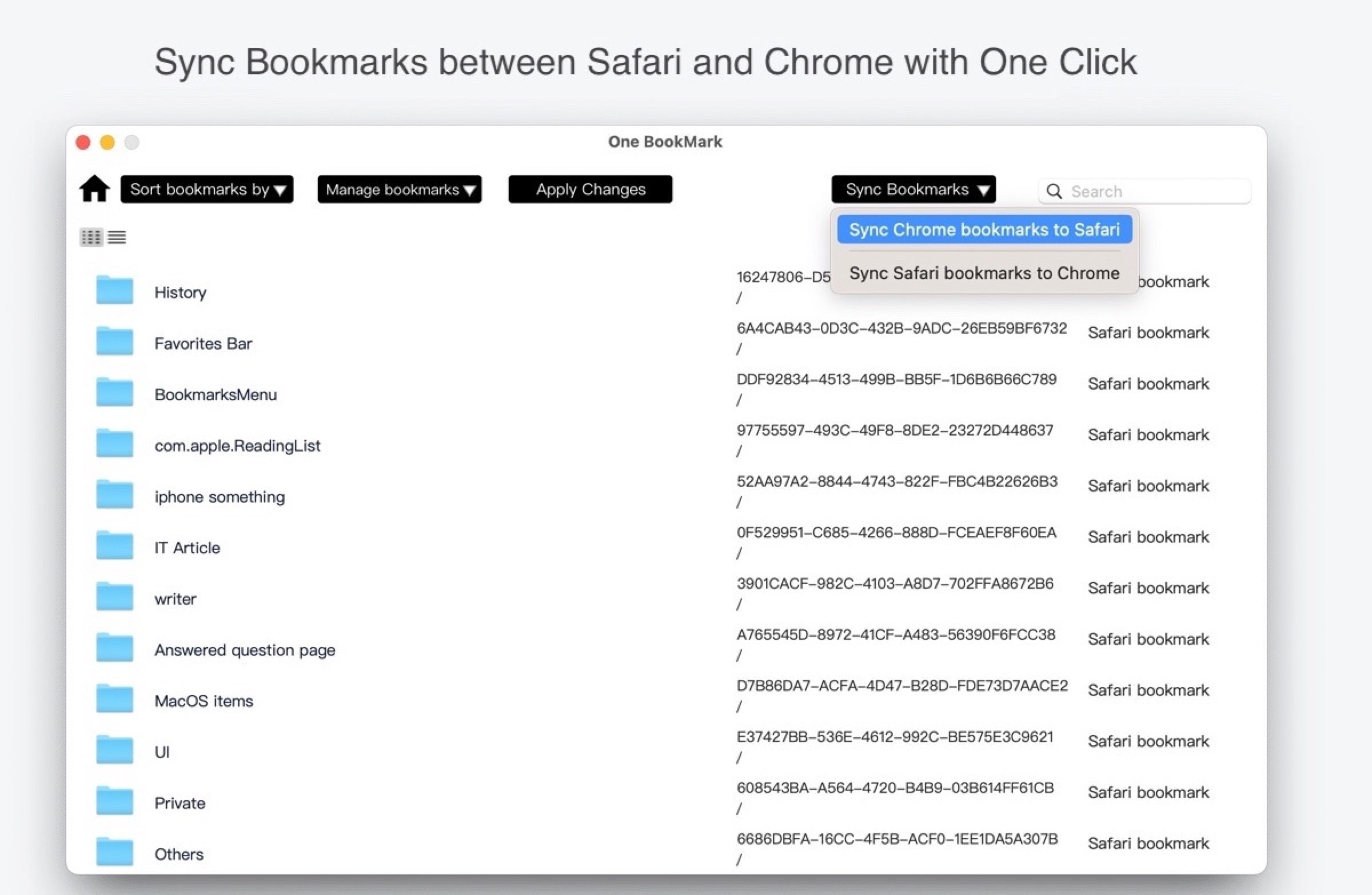The width and height of the screenshot is (1372, 895).
Task: Open the Manage bookmarks dropdown
Action: pyautogui.click(x=400, y=189)
